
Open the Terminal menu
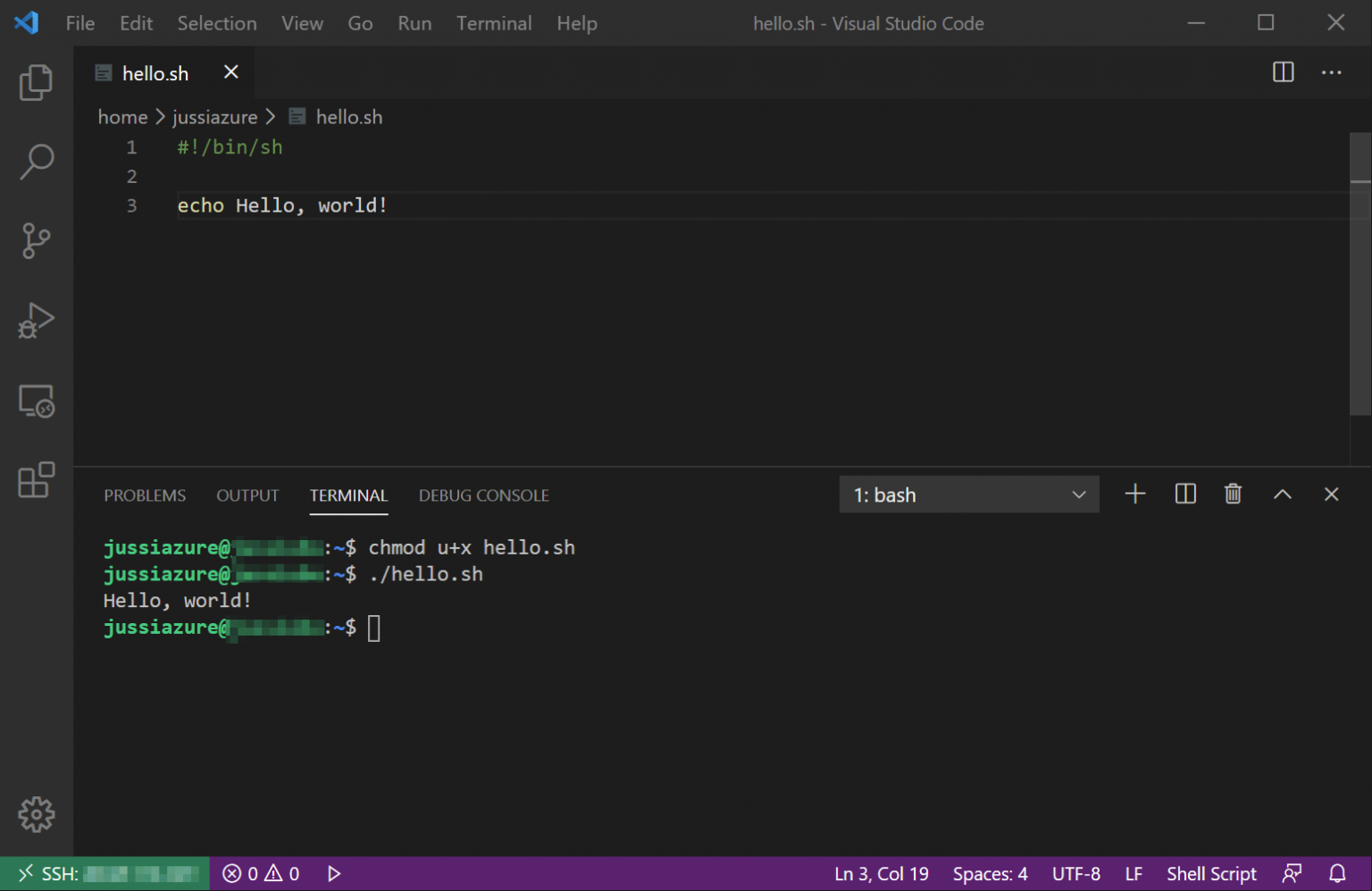pyautogui.click(x=494, y=23)
